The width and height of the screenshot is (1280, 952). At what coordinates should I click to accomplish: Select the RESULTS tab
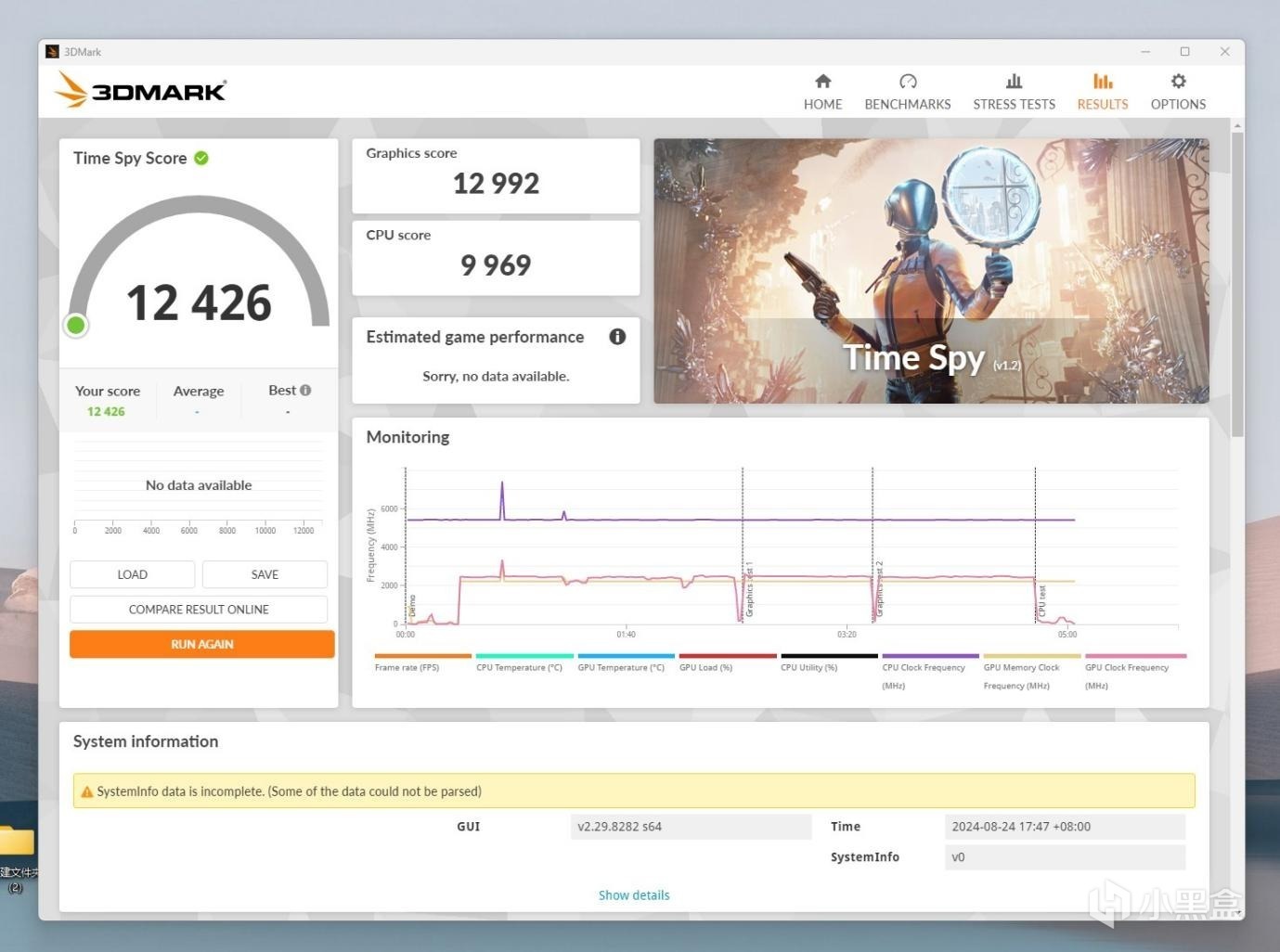(x=1103, y=92)
